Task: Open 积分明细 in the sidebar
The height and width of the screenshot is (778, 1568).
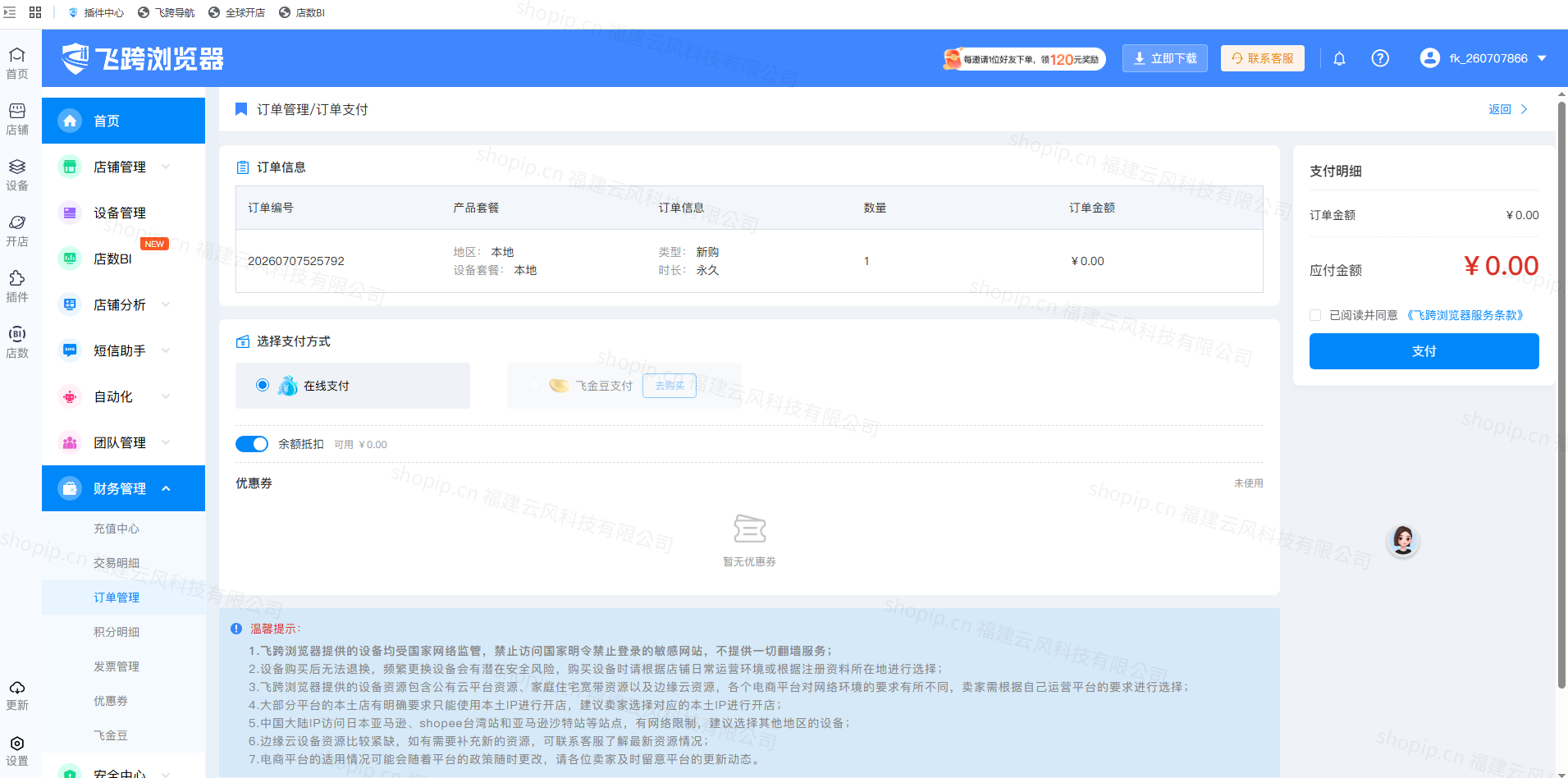Action: (117, 632)
